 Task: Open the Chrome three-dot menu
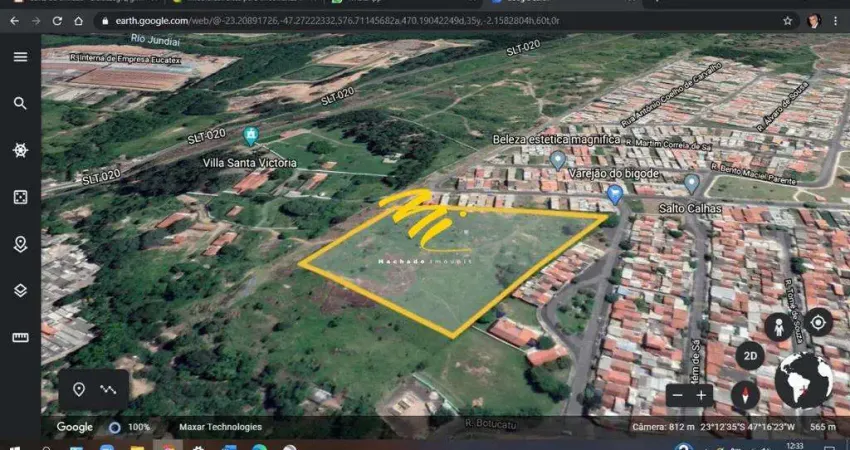click(835, 21)
